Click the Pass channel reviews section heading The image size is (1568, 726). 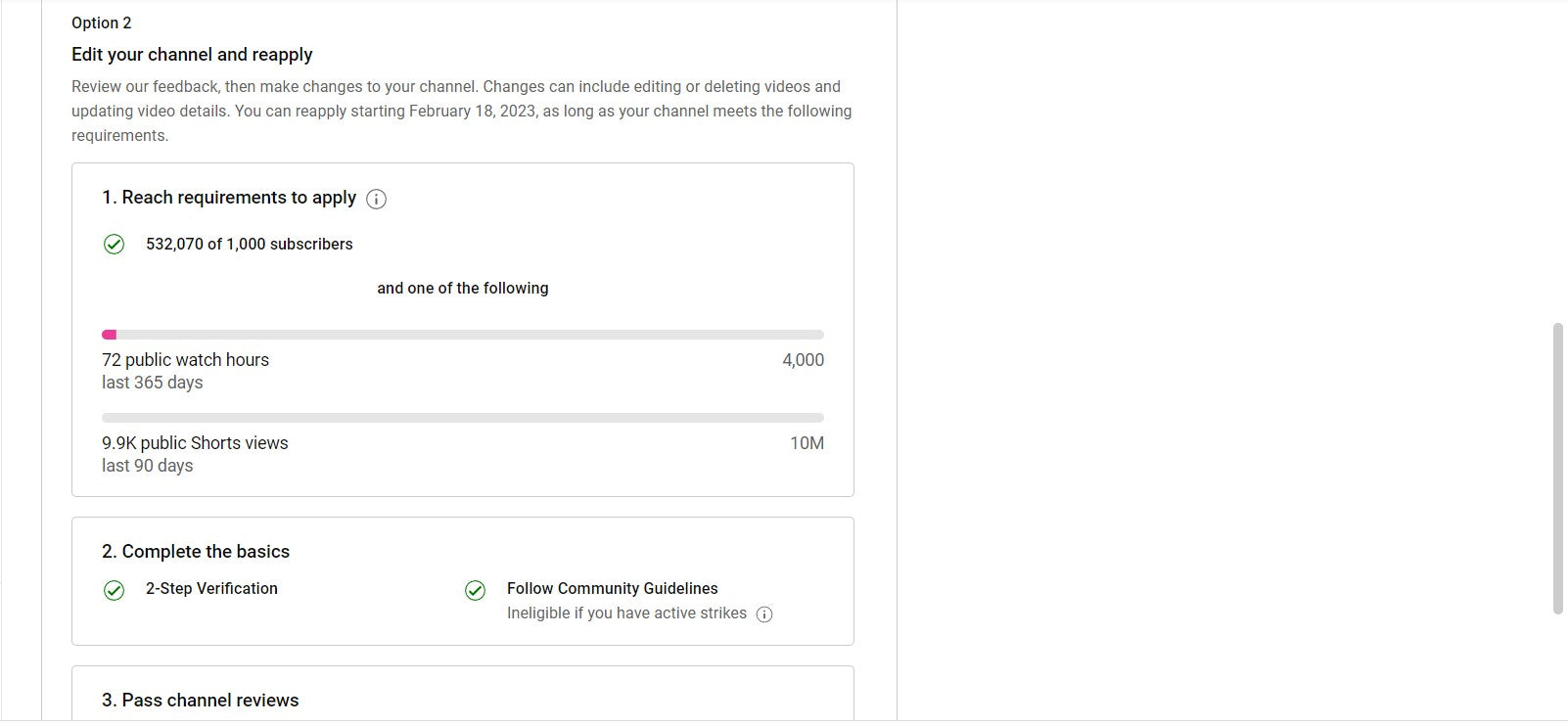pyautogui.click(x=200, y=700)
